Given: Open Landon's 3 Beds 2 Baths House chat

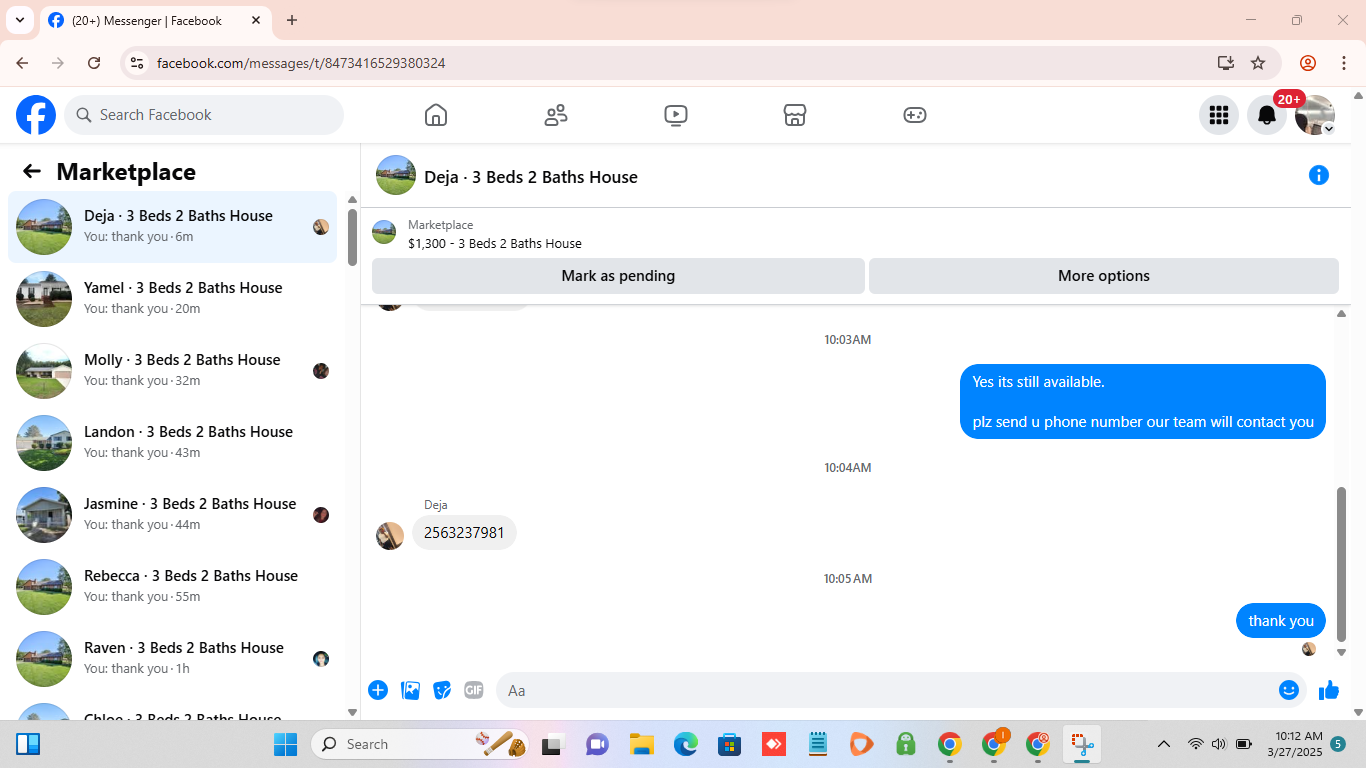Looking at the screenshot, I should [x=173, y=443].
